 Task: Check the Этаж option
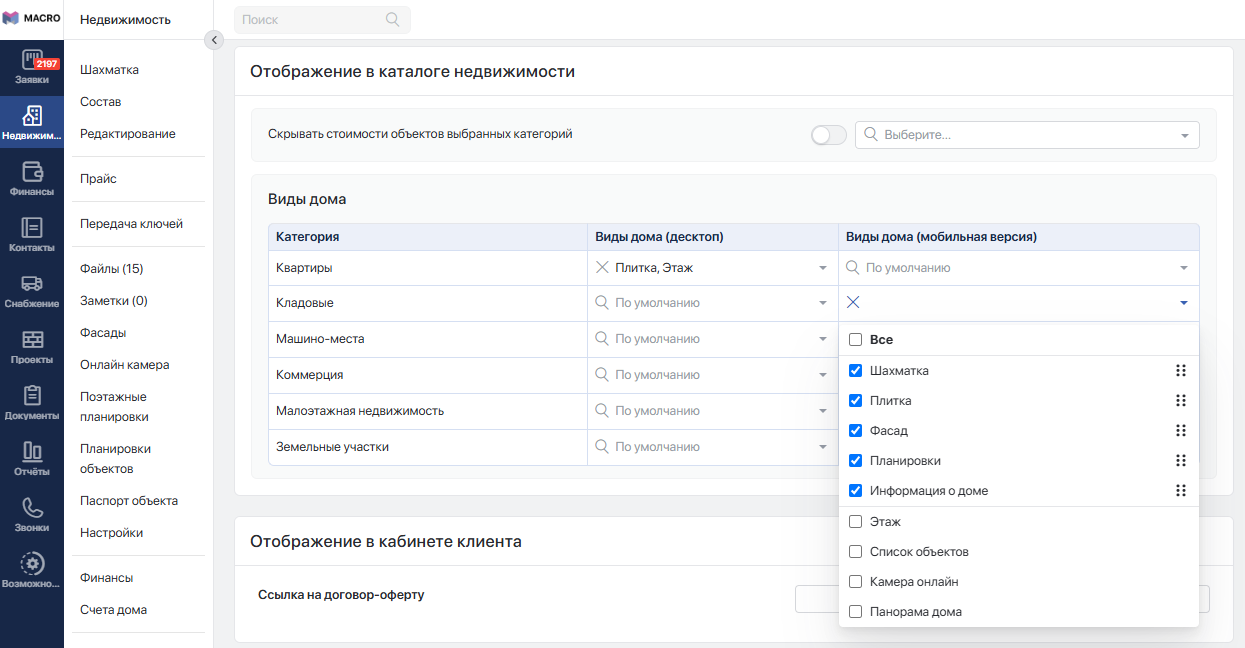pos(855,522)
